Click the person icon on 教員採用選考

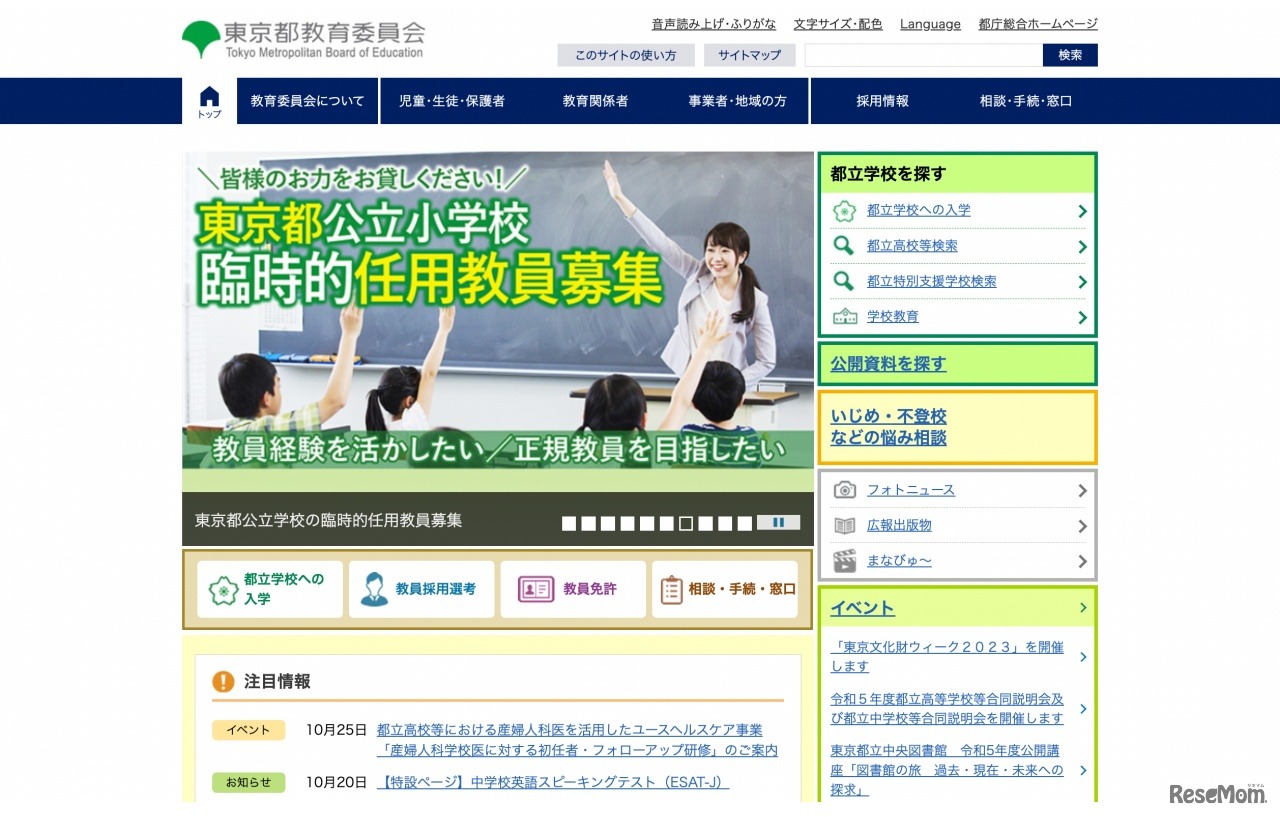click(372, 589)
